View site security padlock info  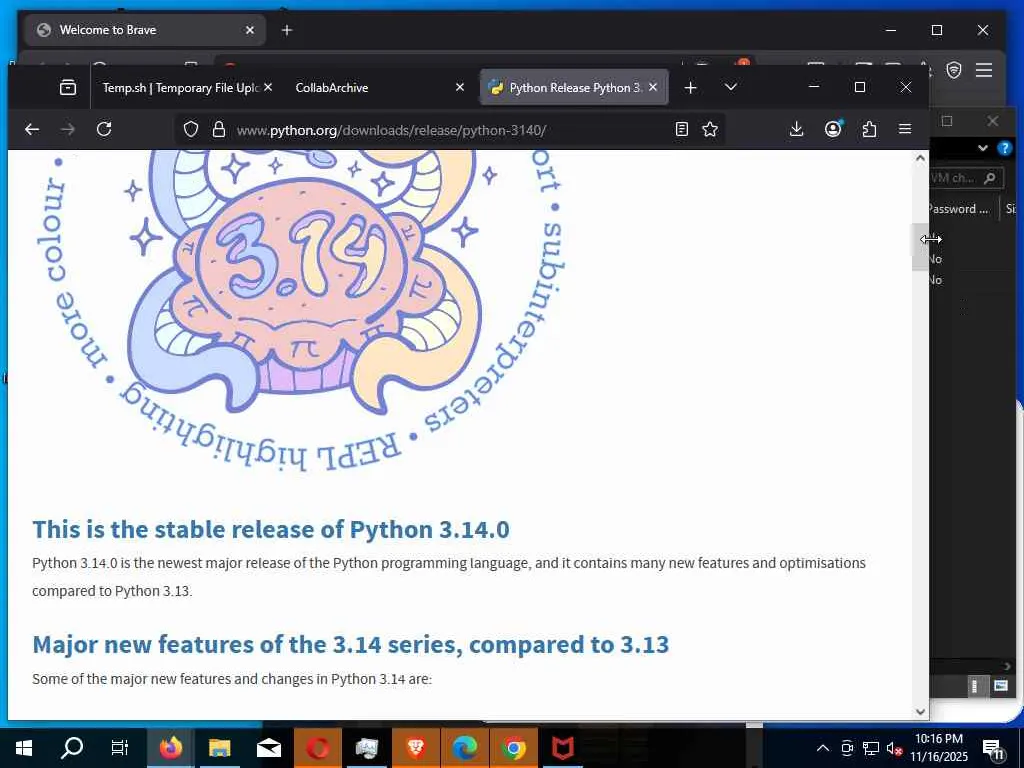tap(219, 129)
